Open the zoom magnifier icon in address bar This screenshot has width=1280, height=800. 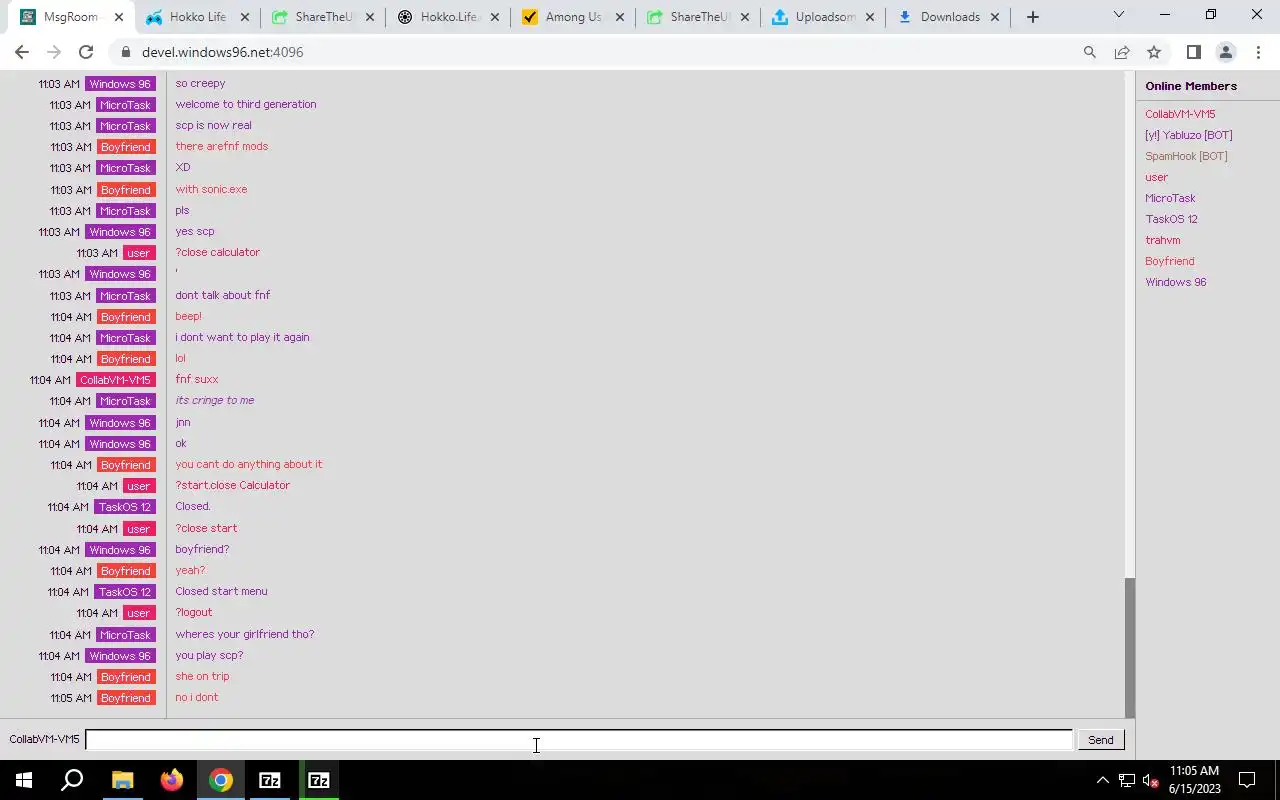click(1090, 52)
